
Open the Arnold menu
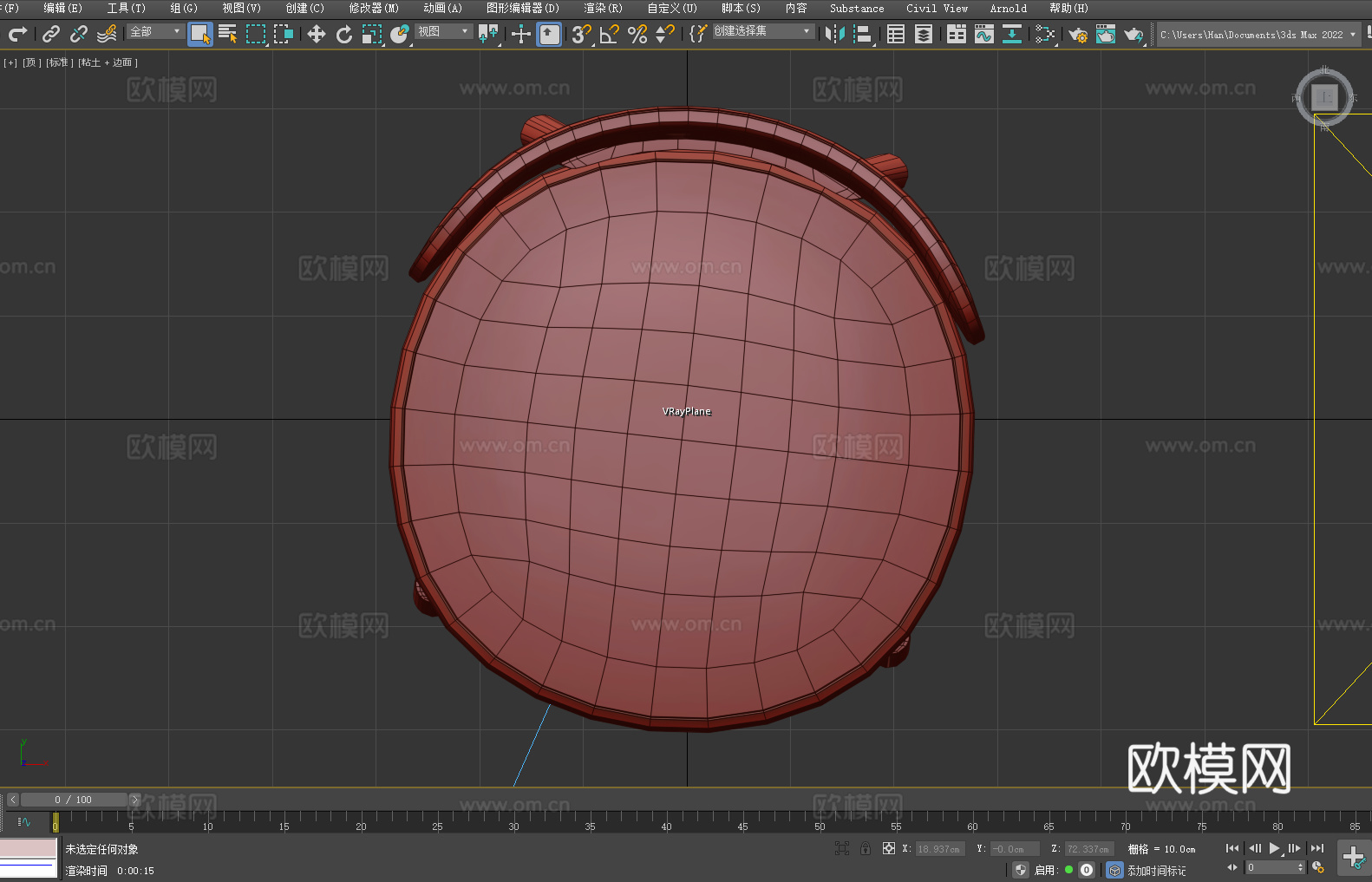1008,8
